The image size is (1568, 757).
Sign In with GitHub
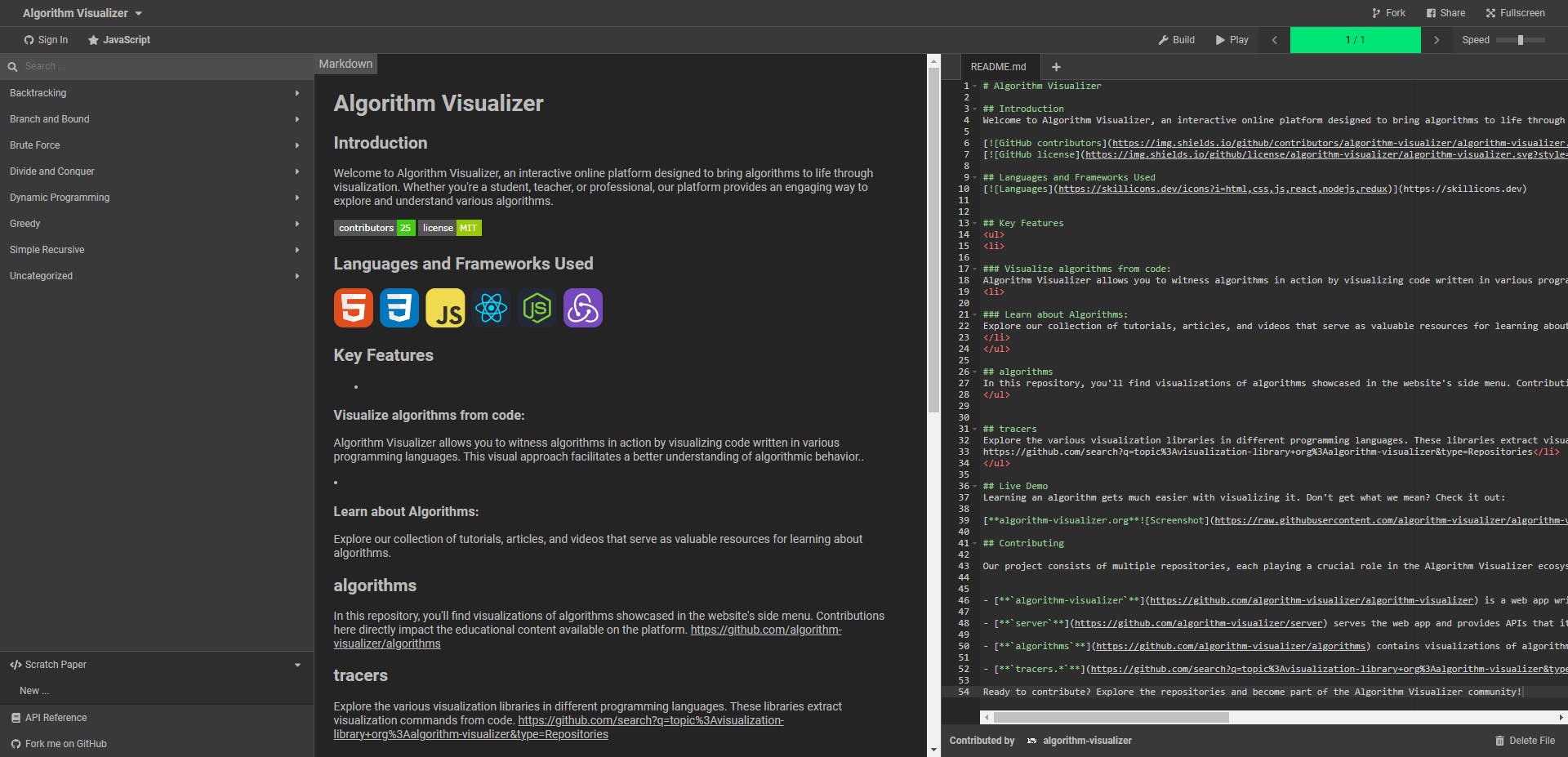click(x=46, y=40)
